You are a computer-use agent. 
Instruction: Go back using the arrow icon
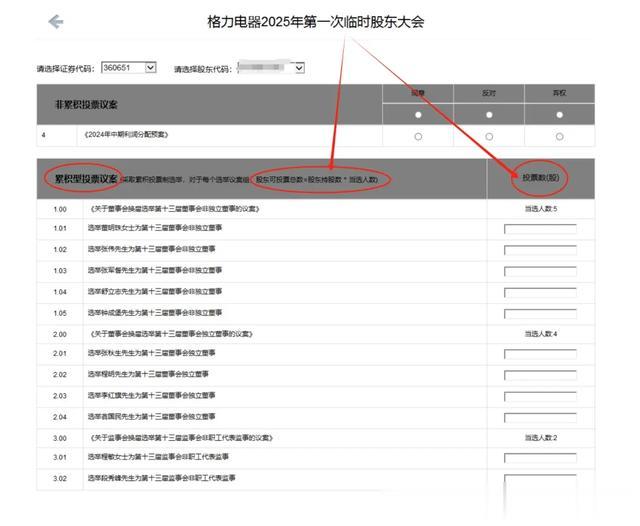pyautogui.click(x=56, y=22)
